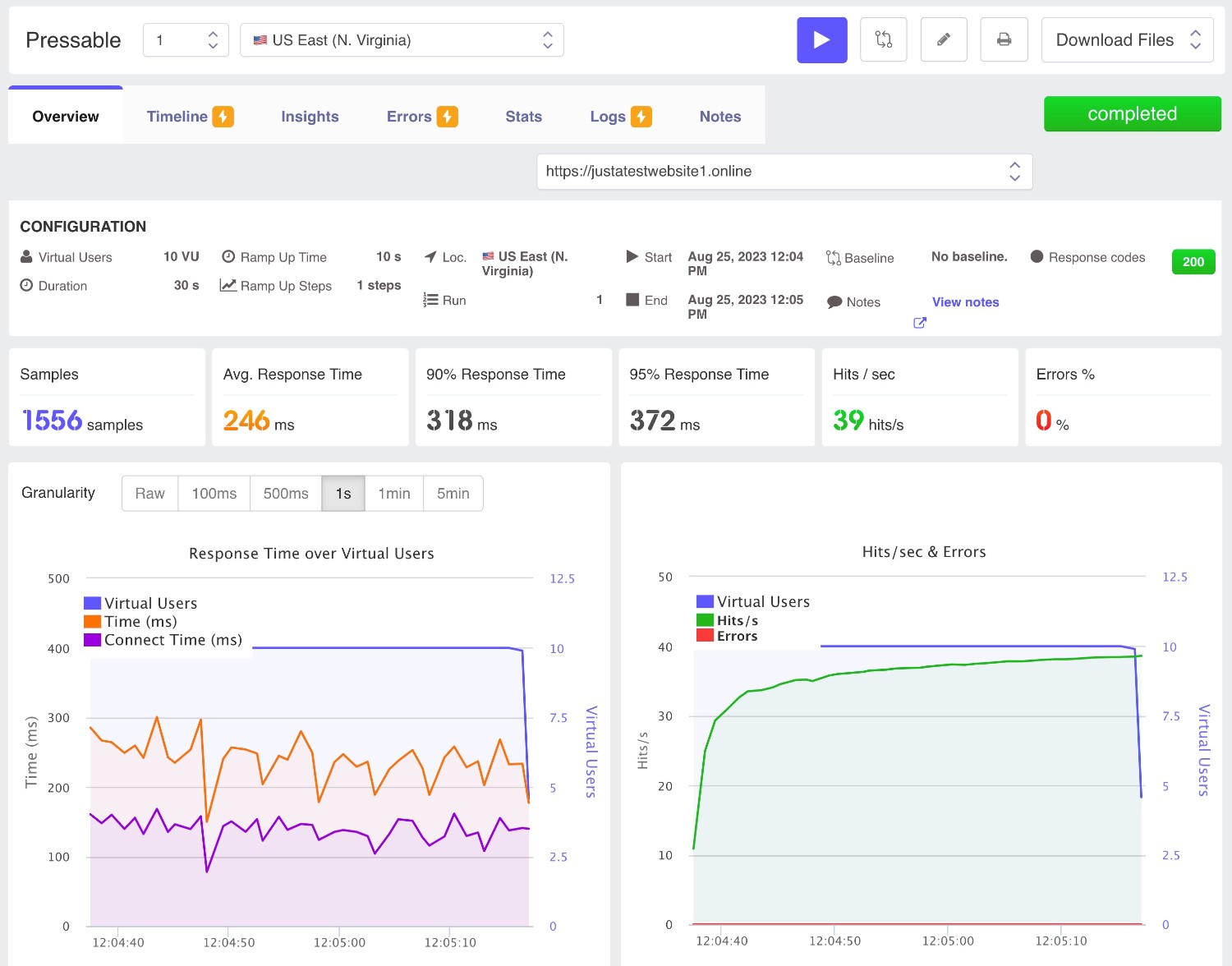Screen dimensions: 1232x966
Task: Click the Baseline compare icon
Action: pyautogui.click(x=834, y=258)
